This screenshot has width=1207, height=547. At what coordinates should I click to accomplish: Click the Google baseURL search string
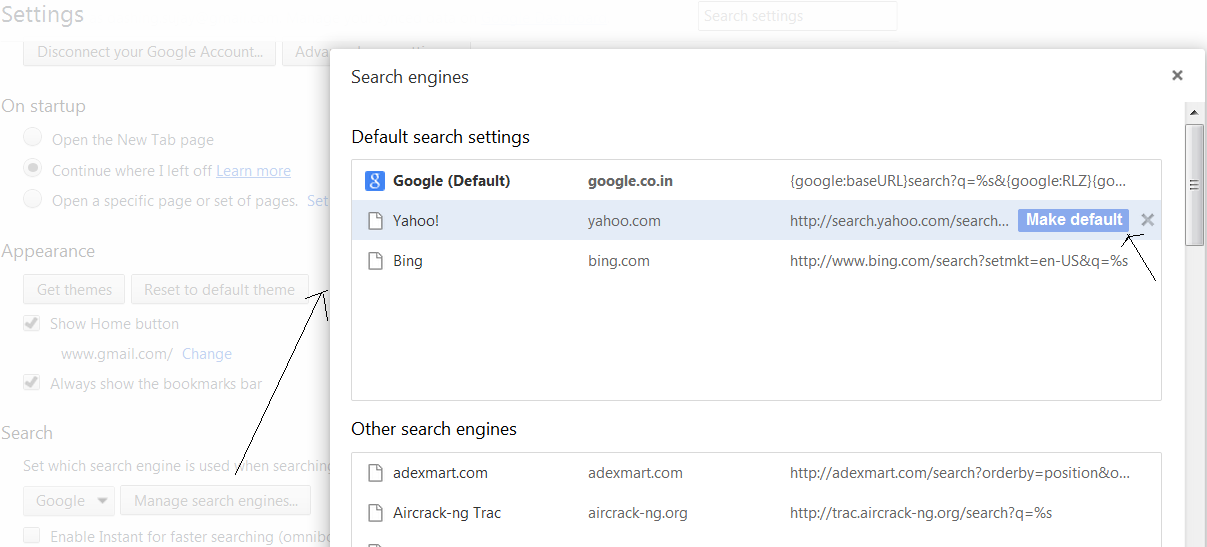958,181
